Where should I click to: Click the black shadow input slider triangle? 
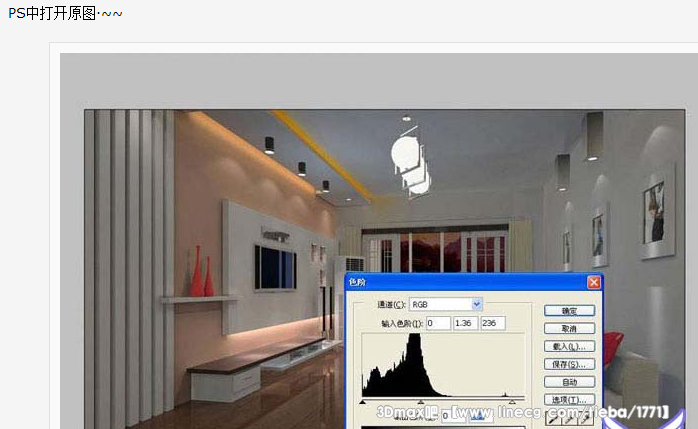pyautogui.click(x=362, y=402)
